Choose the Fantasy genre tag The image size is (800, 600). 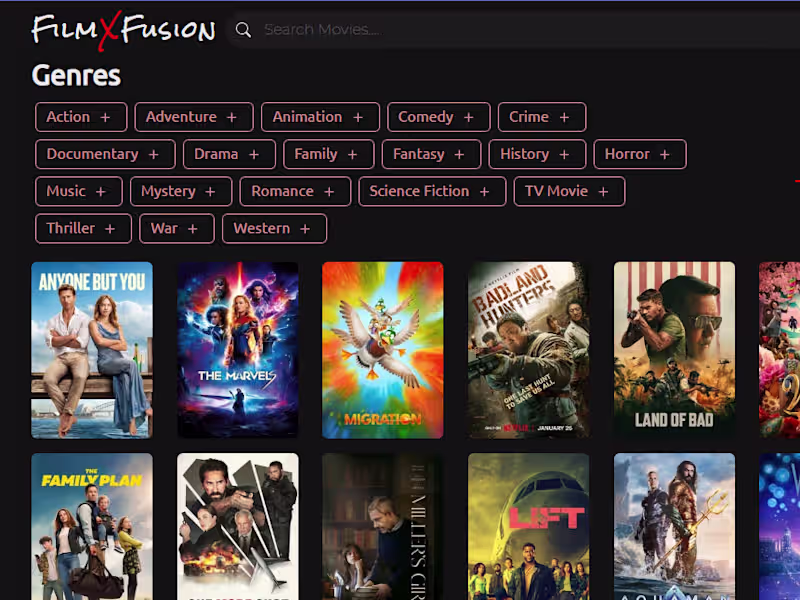pyautogui.click(x=432, y=154)
